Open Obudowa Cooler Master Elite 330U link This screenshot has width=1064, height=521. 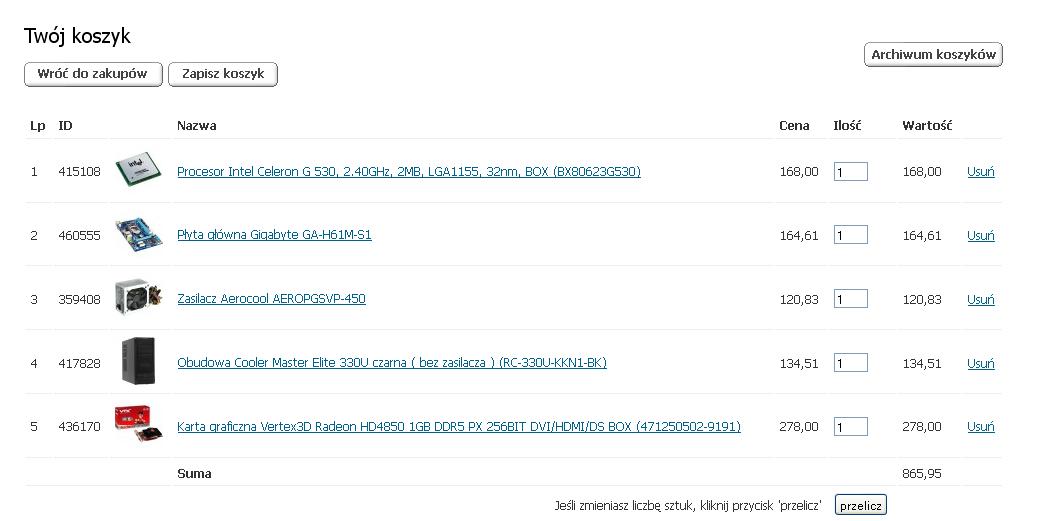pyautogui.click(x=392, y=363)
